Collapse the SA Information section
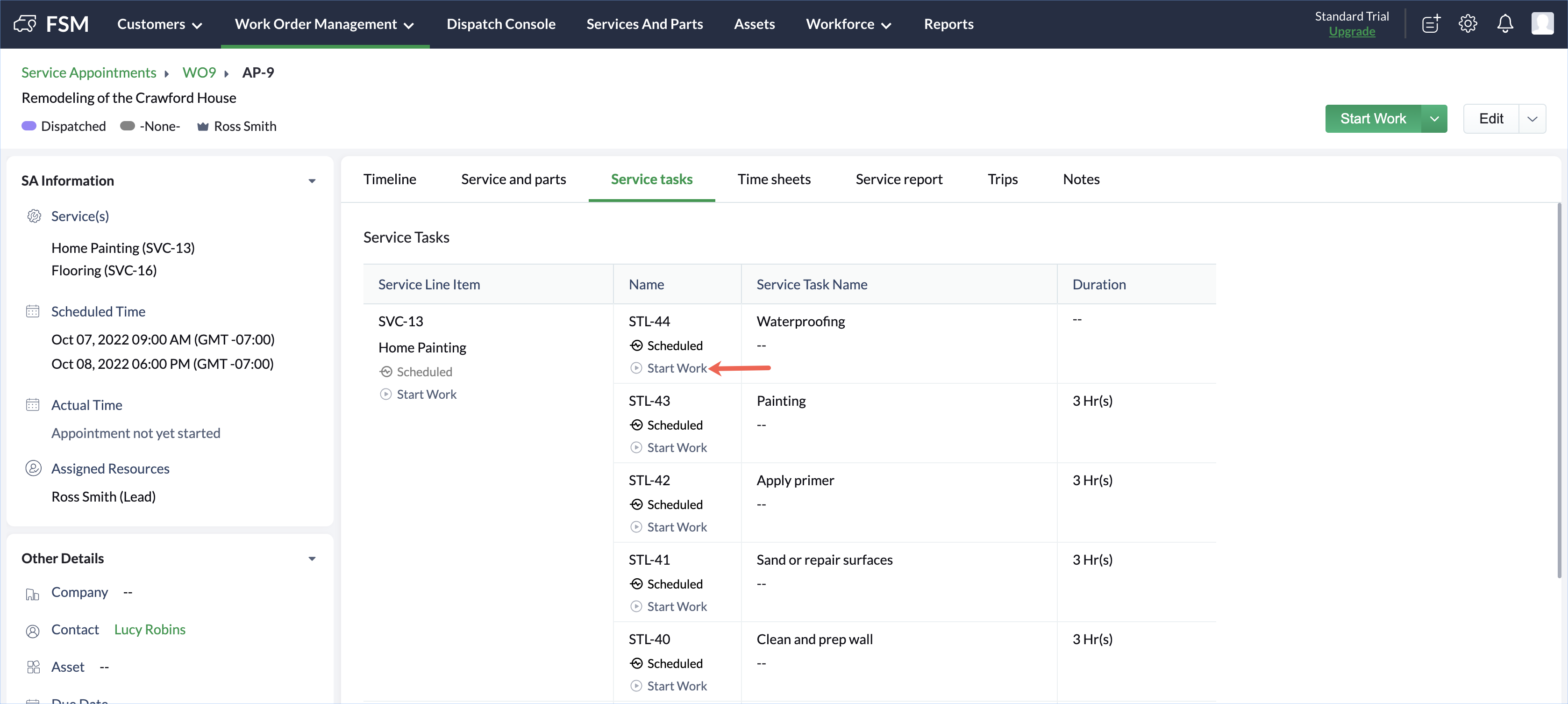The height and width of the screenshot is (704, 1568). point(312,181)
